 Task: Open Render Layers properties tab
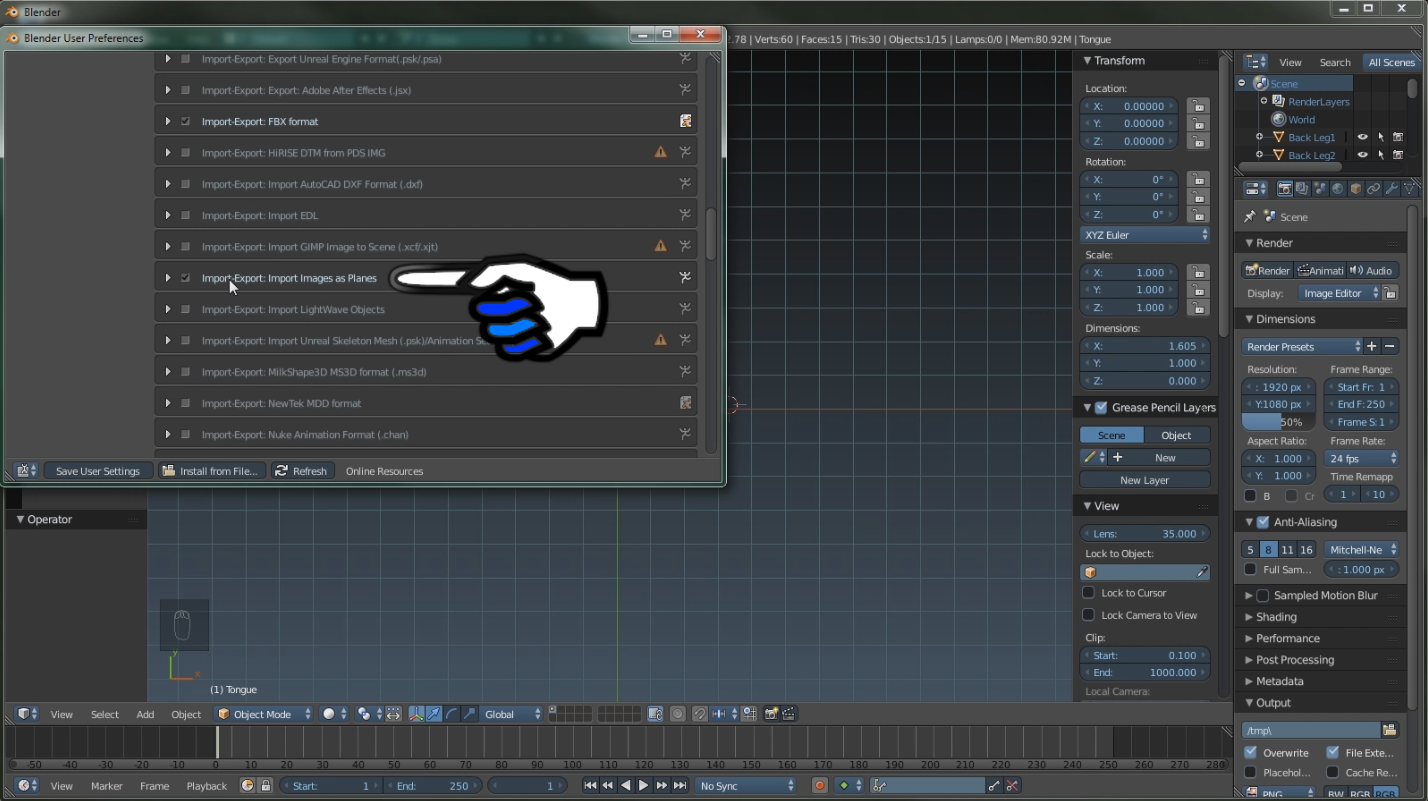[x=1302, y=189]
